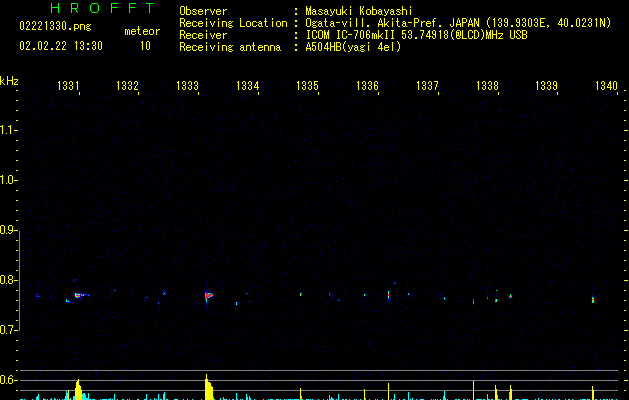The height and width of the screenshot is (400, 629).
Task: Select the file name 02221330.png
Action: (55, 26)
